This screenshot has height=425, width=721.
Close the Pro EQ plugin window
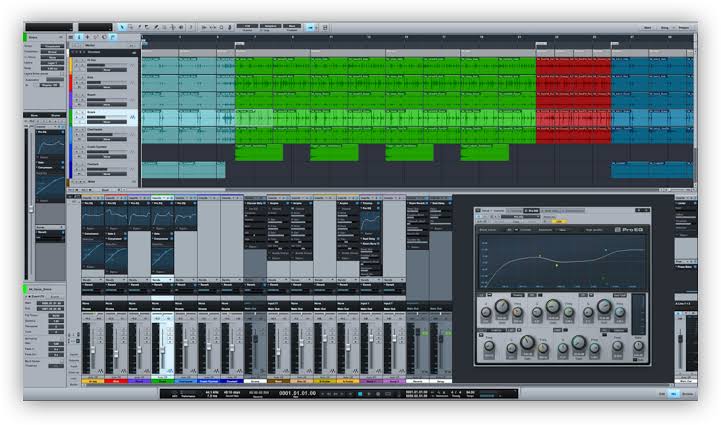[x=648, y=210]
